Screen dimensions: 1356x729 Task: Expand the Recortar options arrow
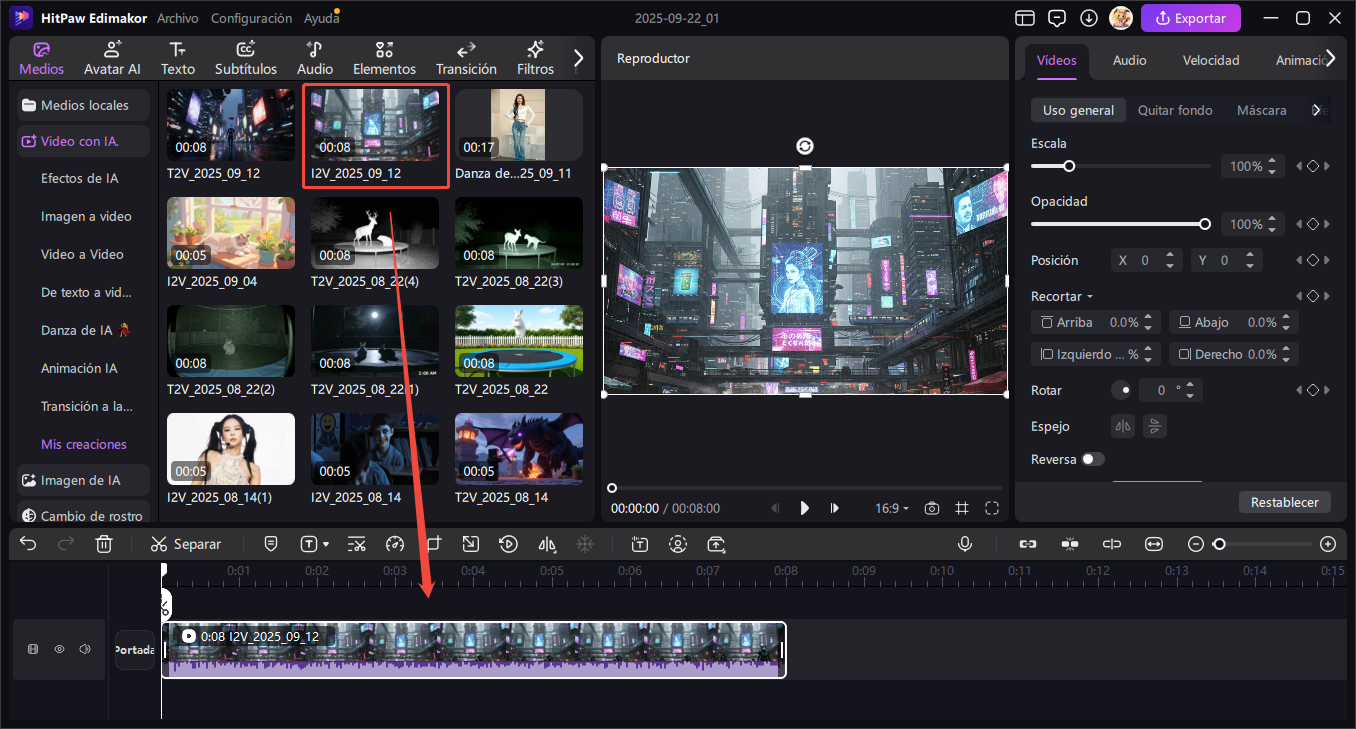pyautogui.click(x=1090, y=297)
